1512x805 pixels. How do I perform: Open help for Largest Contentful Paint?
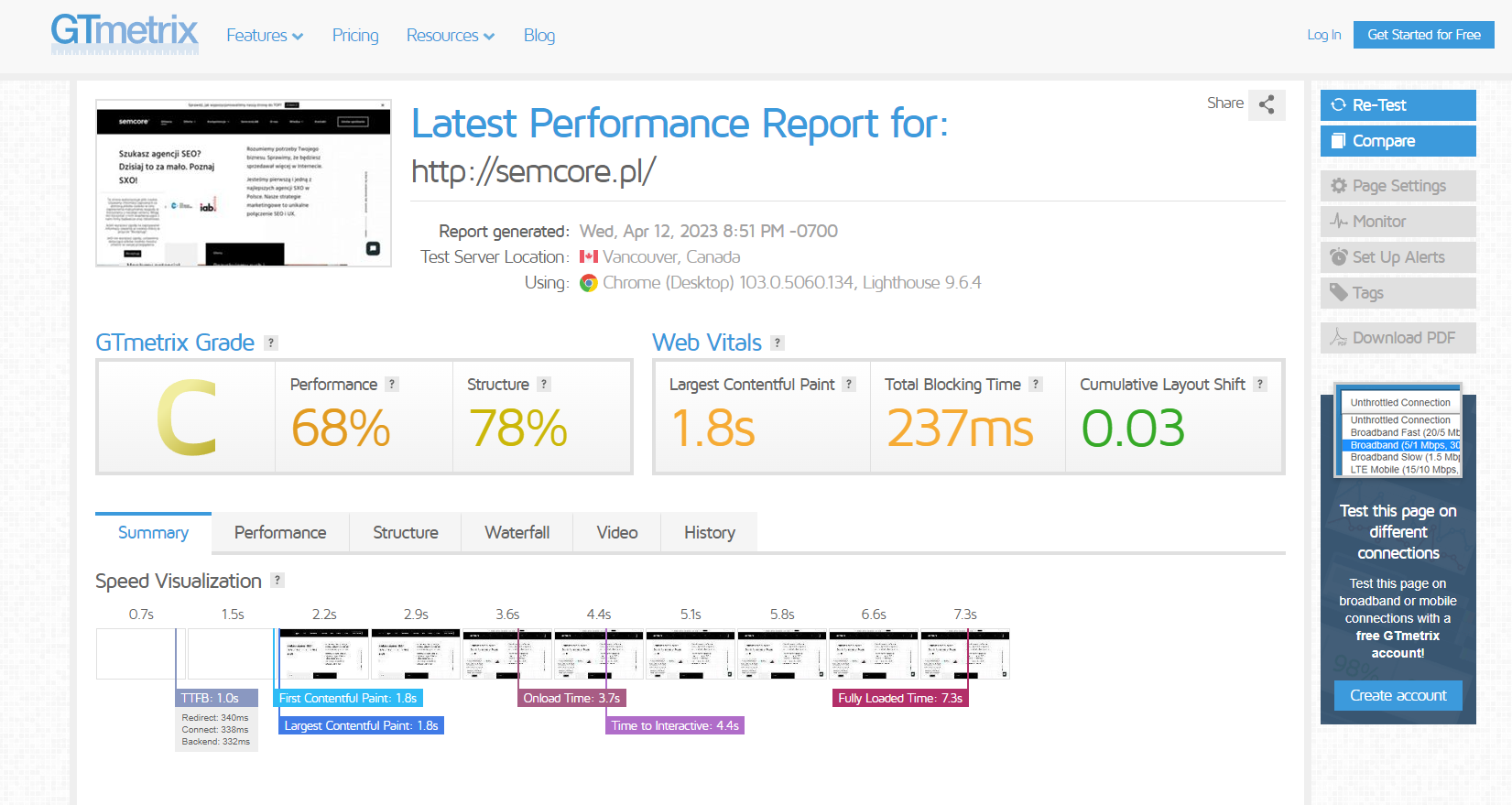coord(850,385)
